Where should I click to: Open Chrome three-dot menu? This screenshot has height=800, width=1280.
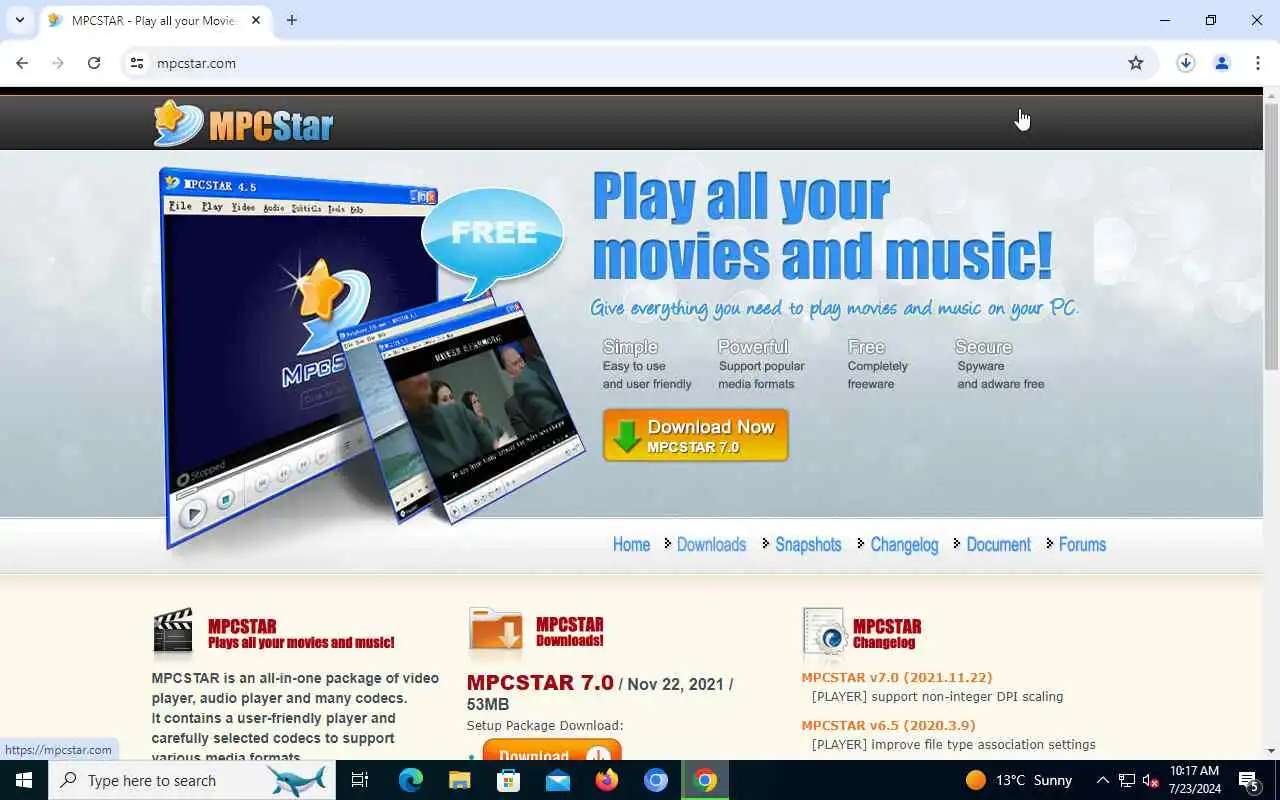[1258, 63]
